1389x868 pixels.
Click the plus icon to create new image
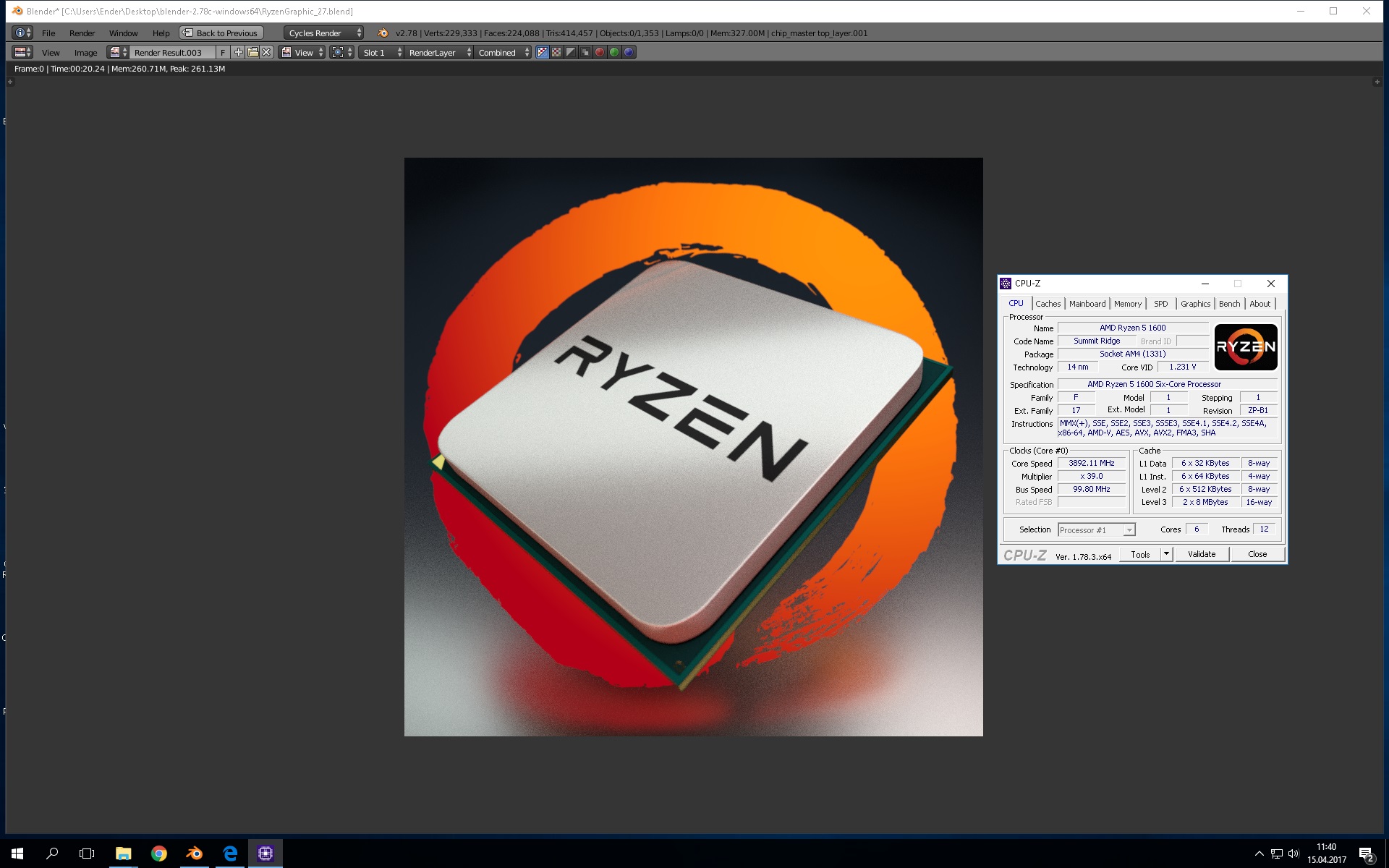pyautogui.click(x=238, y=52)
